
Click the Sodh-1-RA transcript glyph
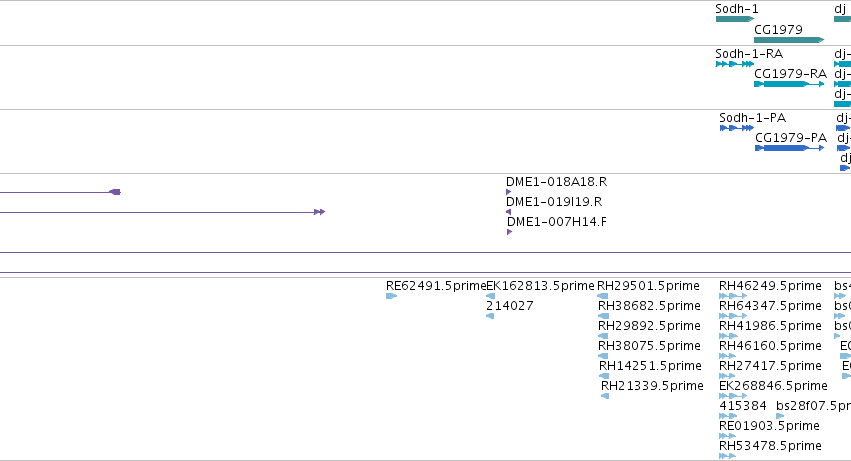(x=735, y=64)
